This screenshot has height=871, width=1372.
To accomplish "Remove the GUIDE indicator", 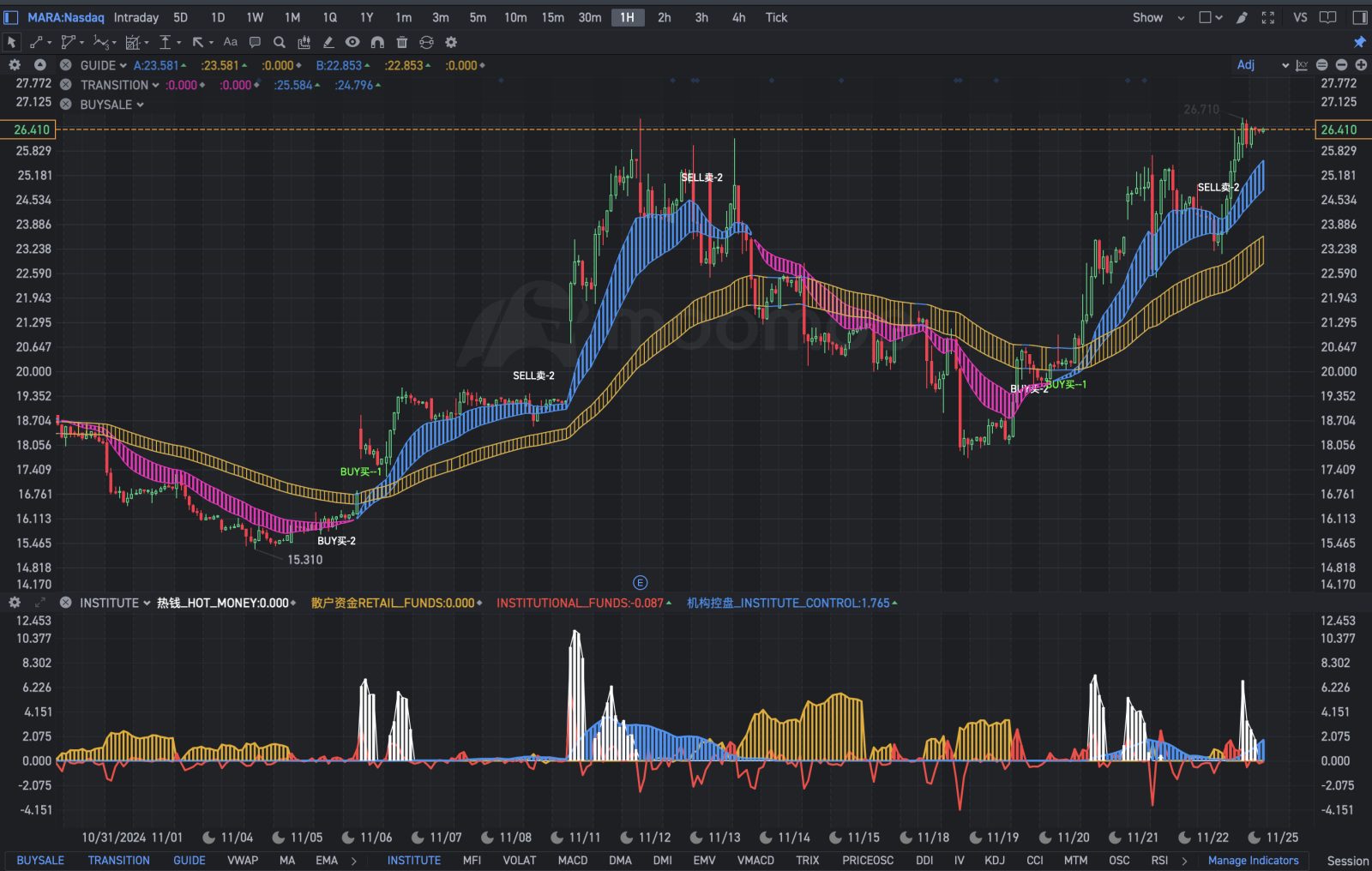I will coord(65,65).
